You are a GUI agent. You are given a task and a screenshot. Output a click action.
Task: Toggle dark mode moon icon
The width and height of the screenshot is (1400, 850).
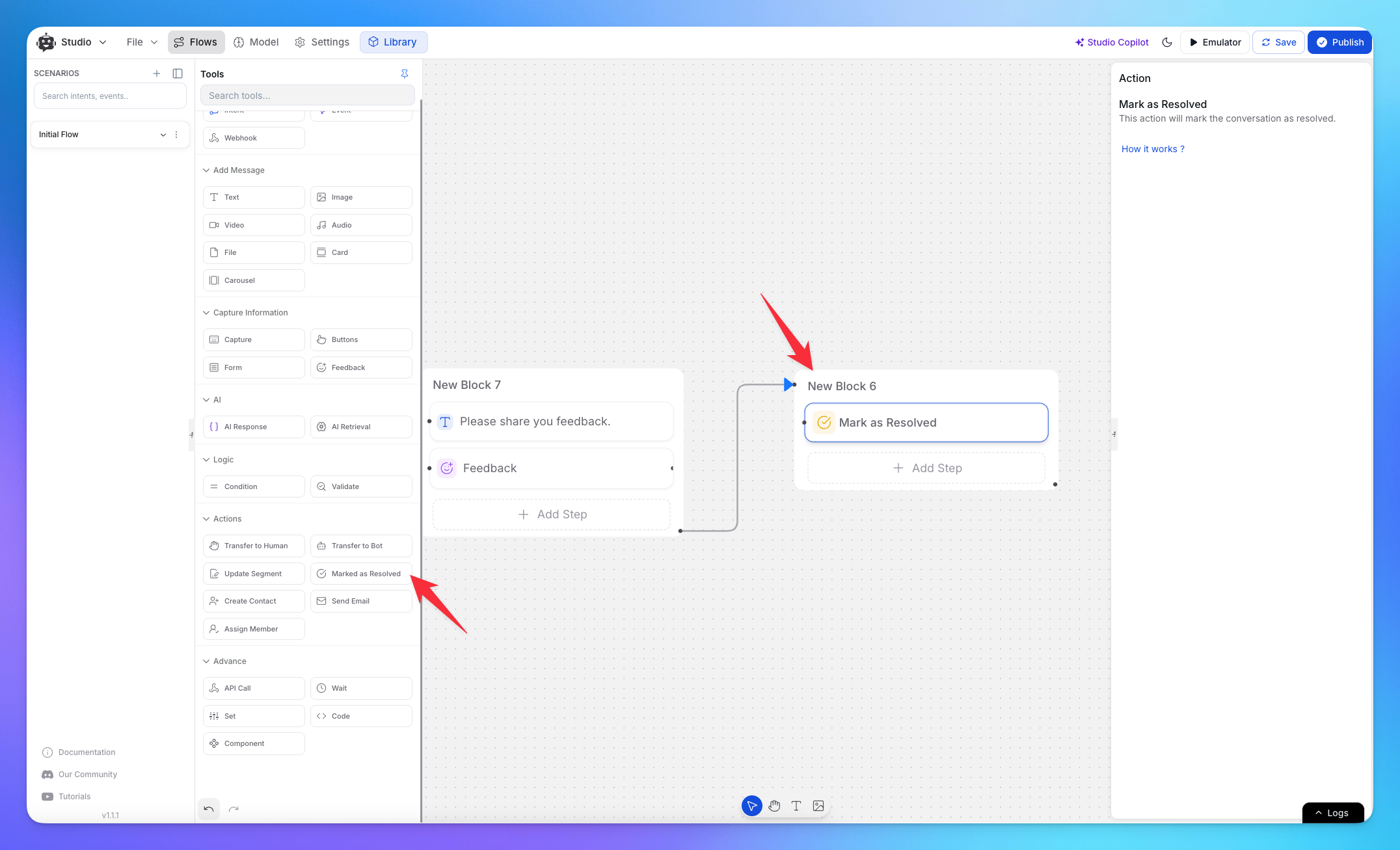coord(1167,42)
